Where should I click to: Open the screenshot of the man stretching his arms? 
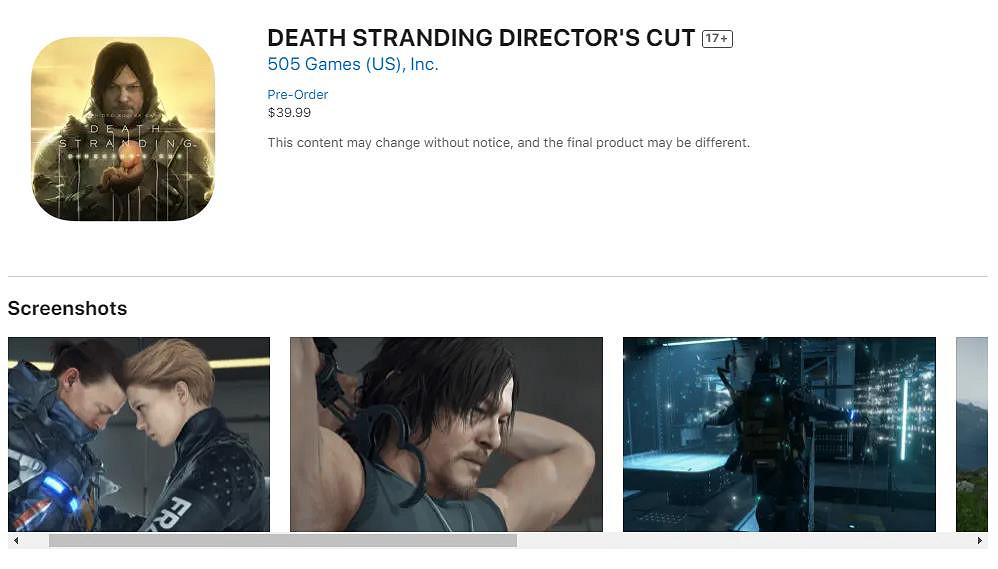point(446,434)
